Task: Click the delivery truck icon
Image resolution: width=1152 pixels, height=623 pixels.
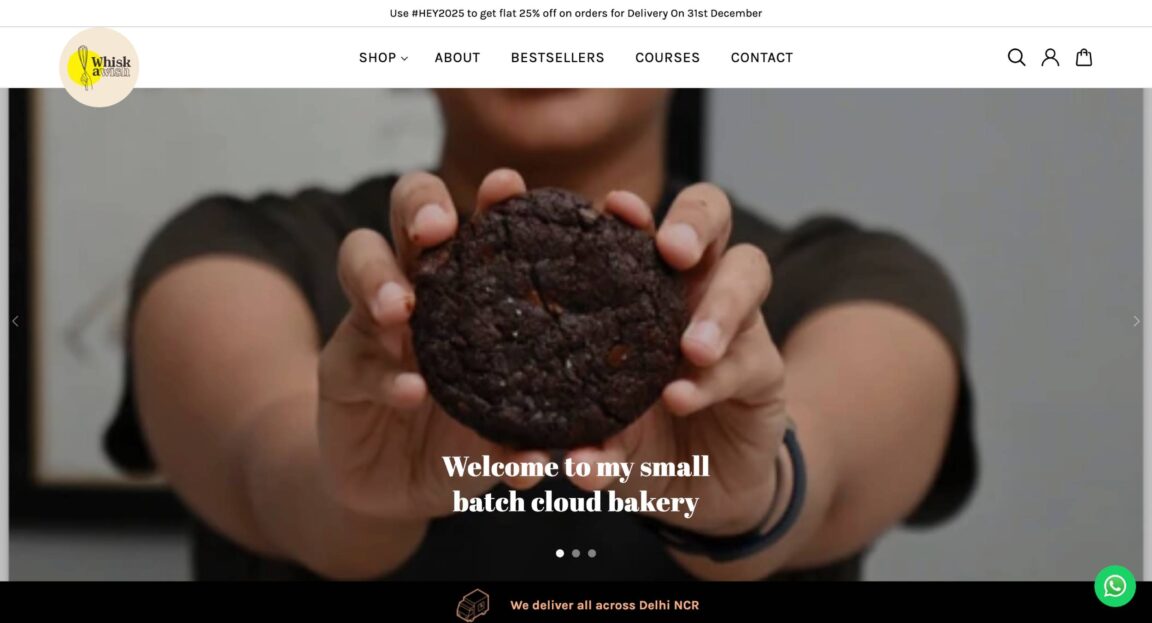Action: pos(472,605)
